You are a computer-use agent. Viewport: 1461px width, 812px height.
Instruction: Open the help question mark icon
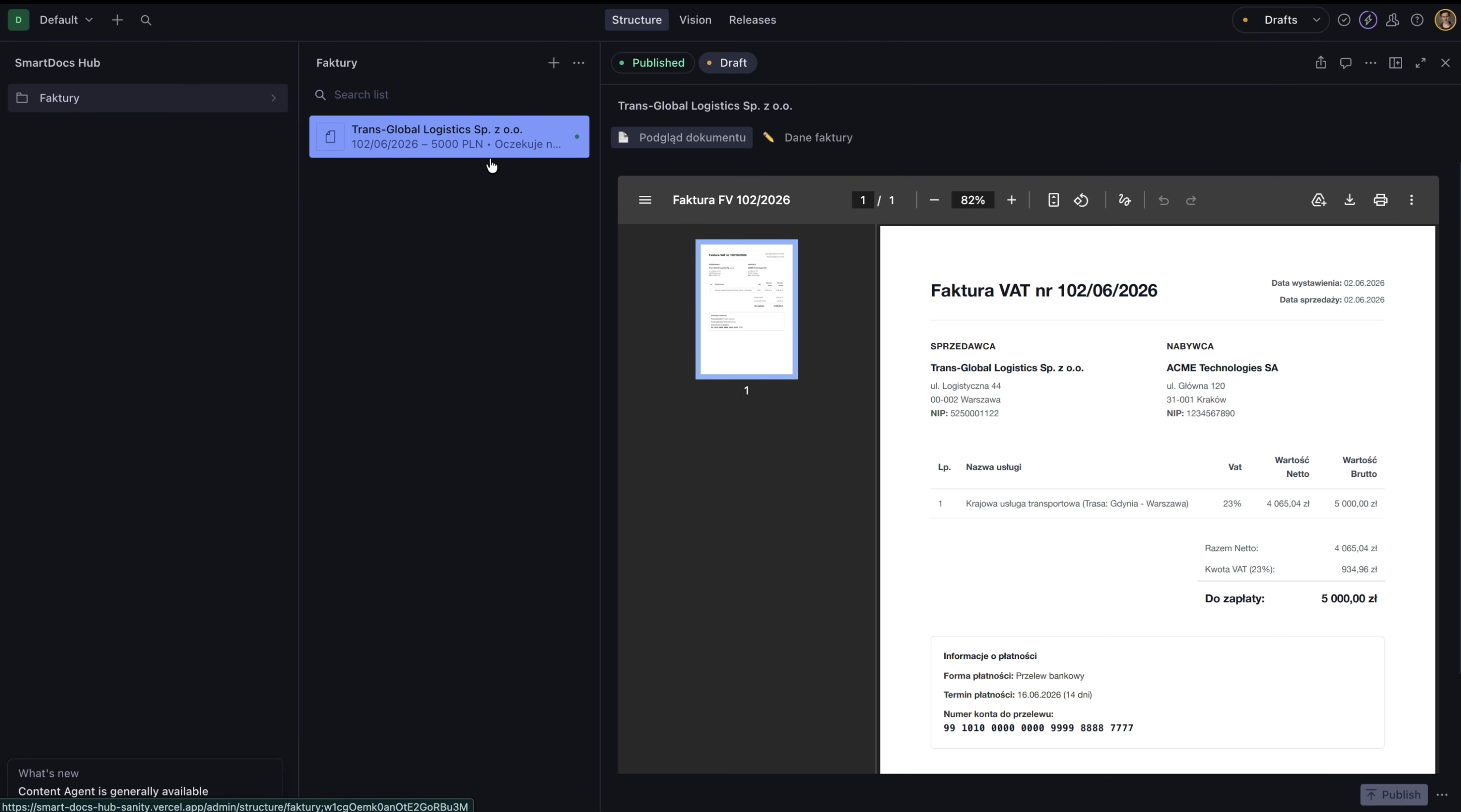click(x=1417, y=20)
